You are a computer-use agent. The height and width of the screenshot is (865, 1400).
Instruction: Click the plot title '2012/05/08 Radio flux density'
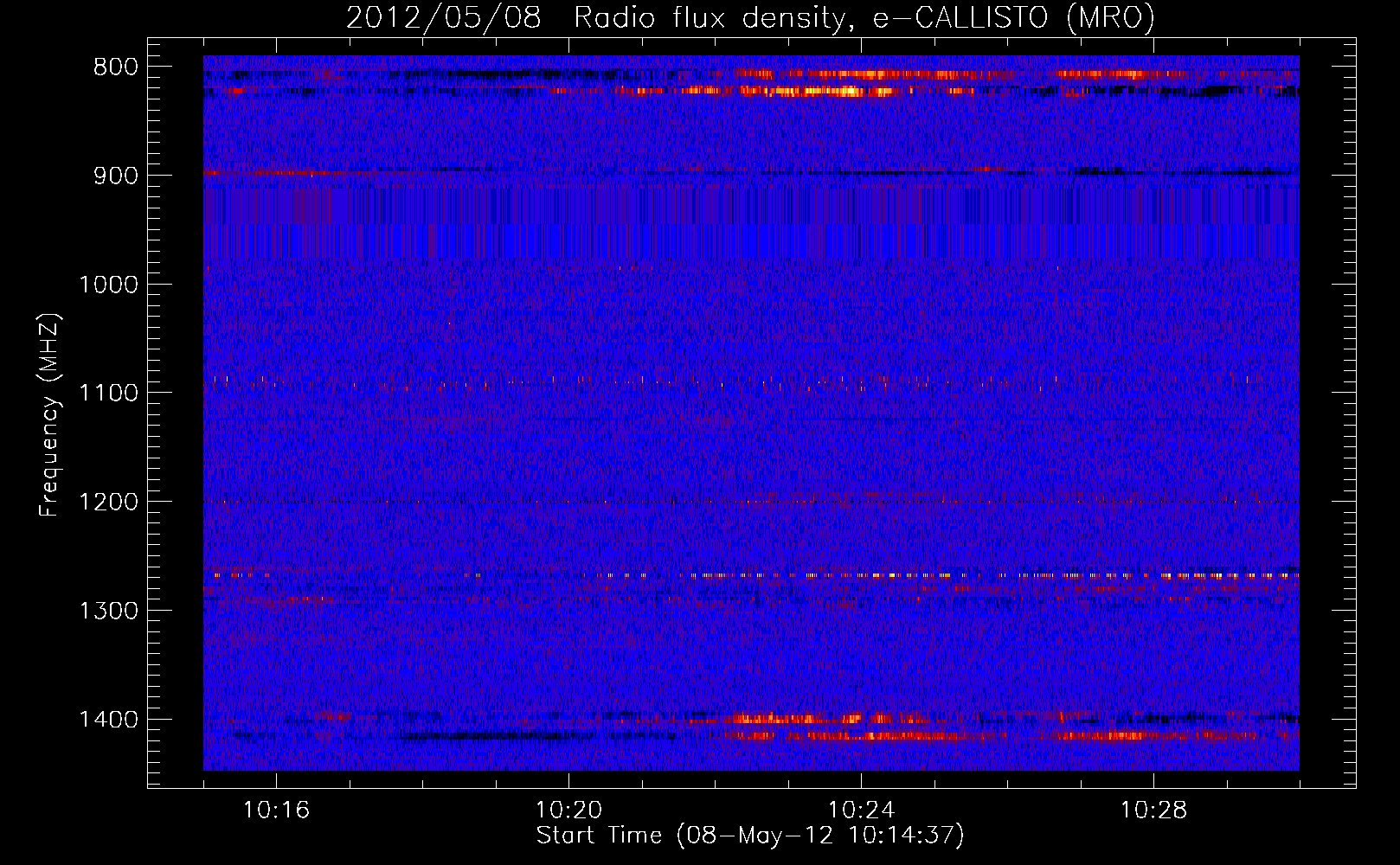coord(594,18)
